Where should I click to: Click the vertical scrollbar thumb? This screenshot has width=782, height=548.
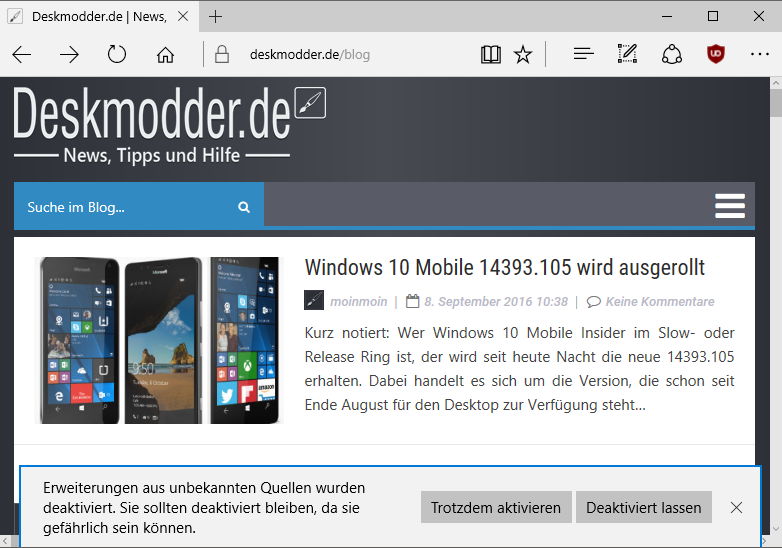(x=776, y=103)
